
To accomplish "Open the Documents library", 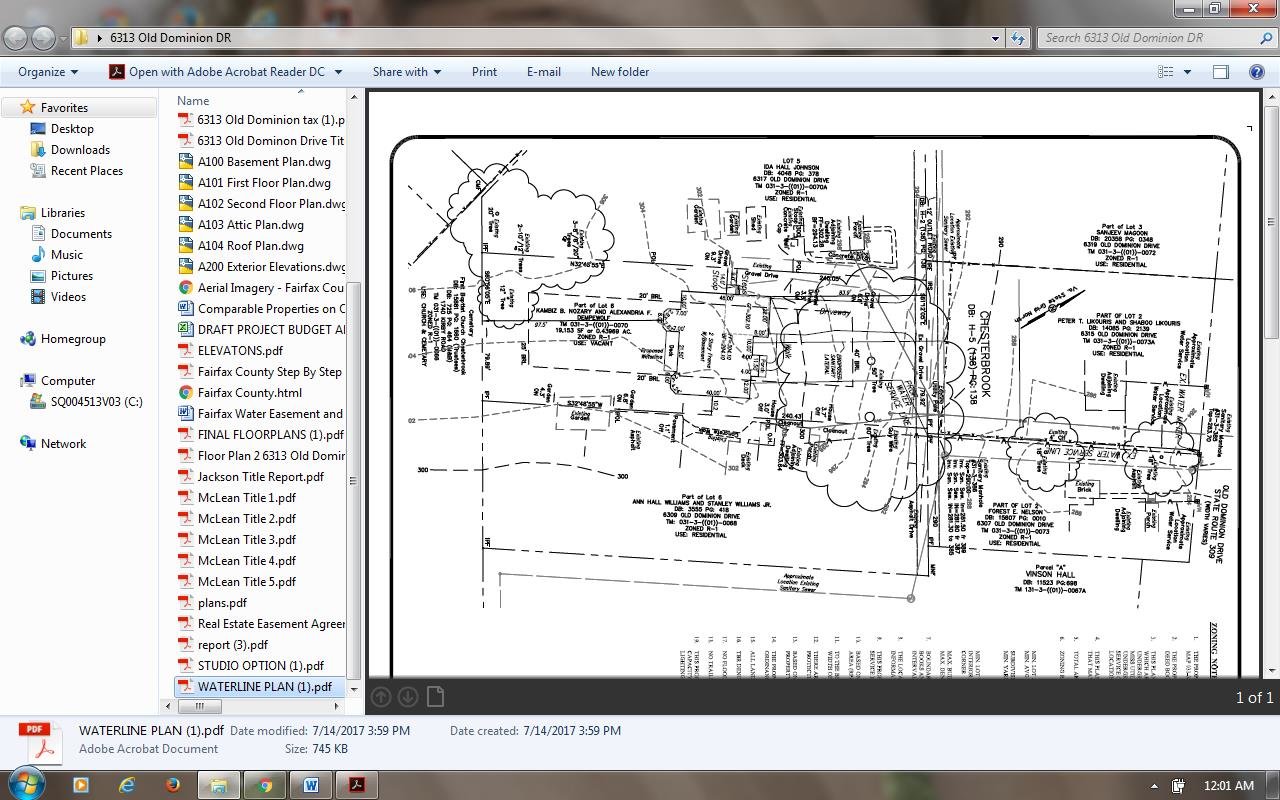I will click(x=81, y=234).
